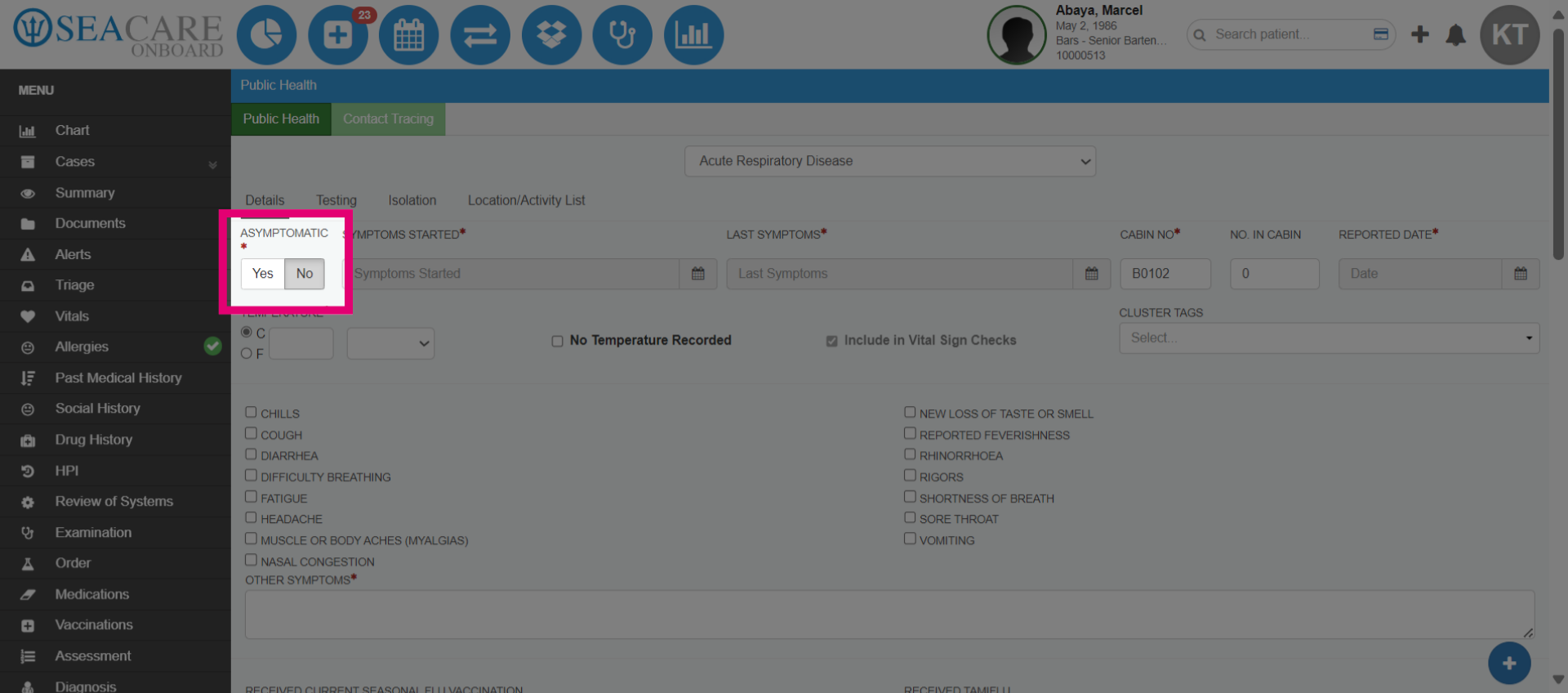
Task: Click the Examination stethoscope sidebar icon
Action: [28, 533]
